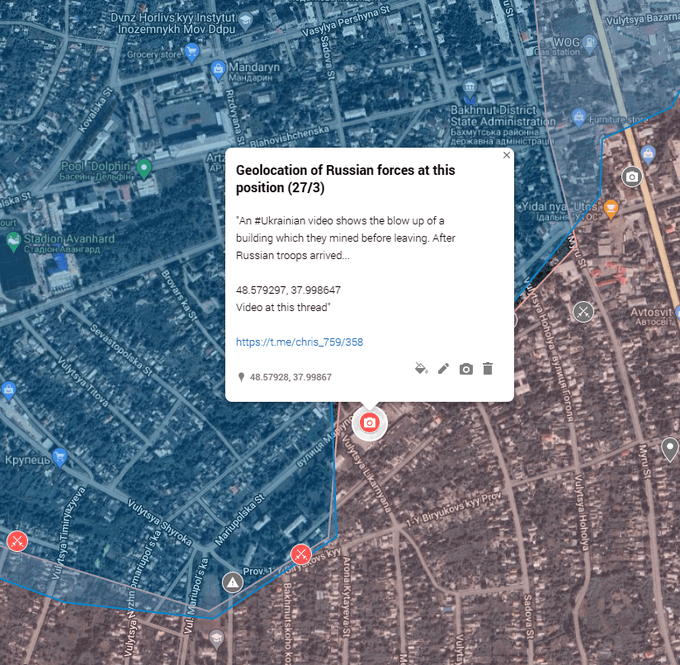Delete the feature with the trash icon

(488, 369)
